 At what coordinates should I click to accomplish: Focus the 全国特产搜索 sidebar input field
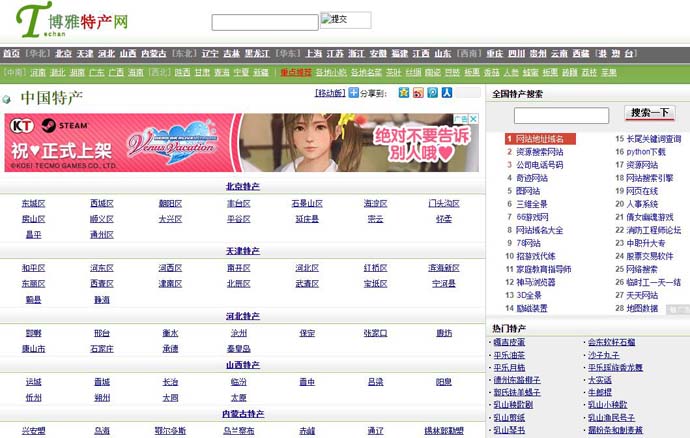pos(561,115)
